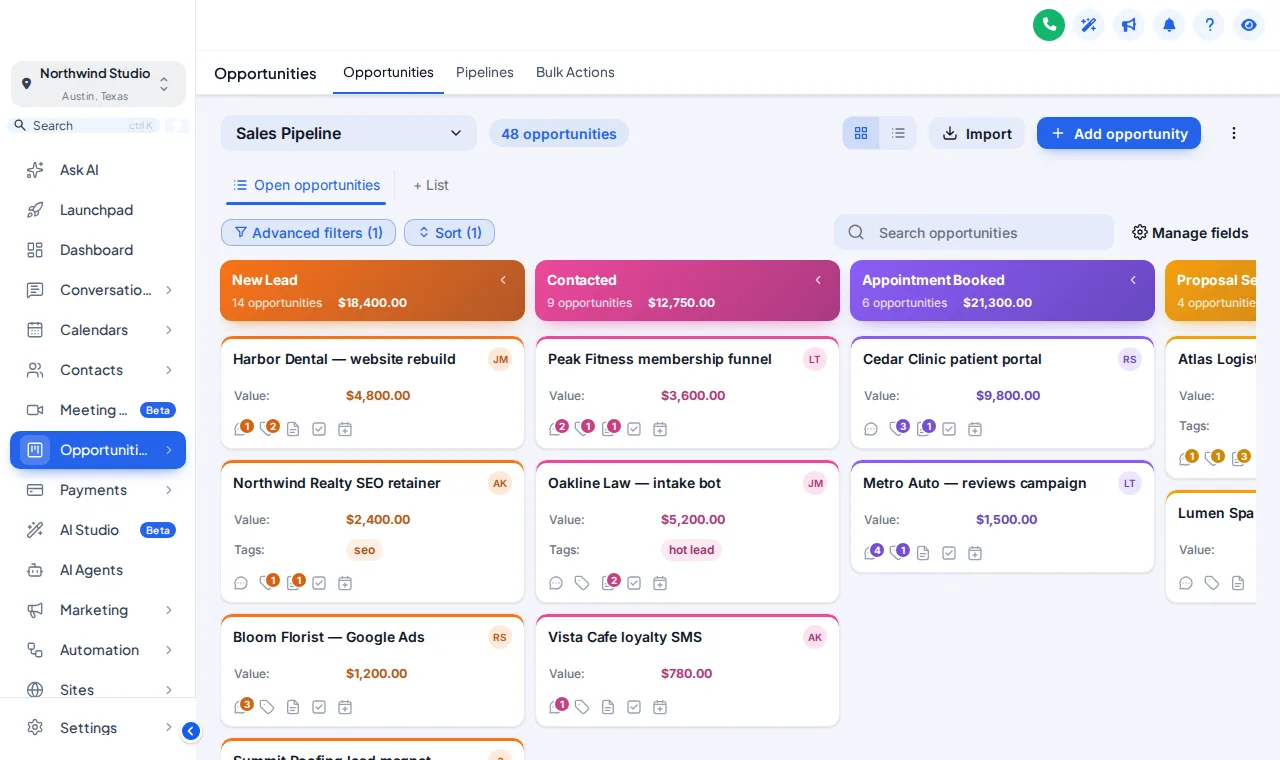This screenshot has height=760, width=1280.
Task: Click the green phone dialer icon
Action: pyautogui.click(x=1049, y=25)
